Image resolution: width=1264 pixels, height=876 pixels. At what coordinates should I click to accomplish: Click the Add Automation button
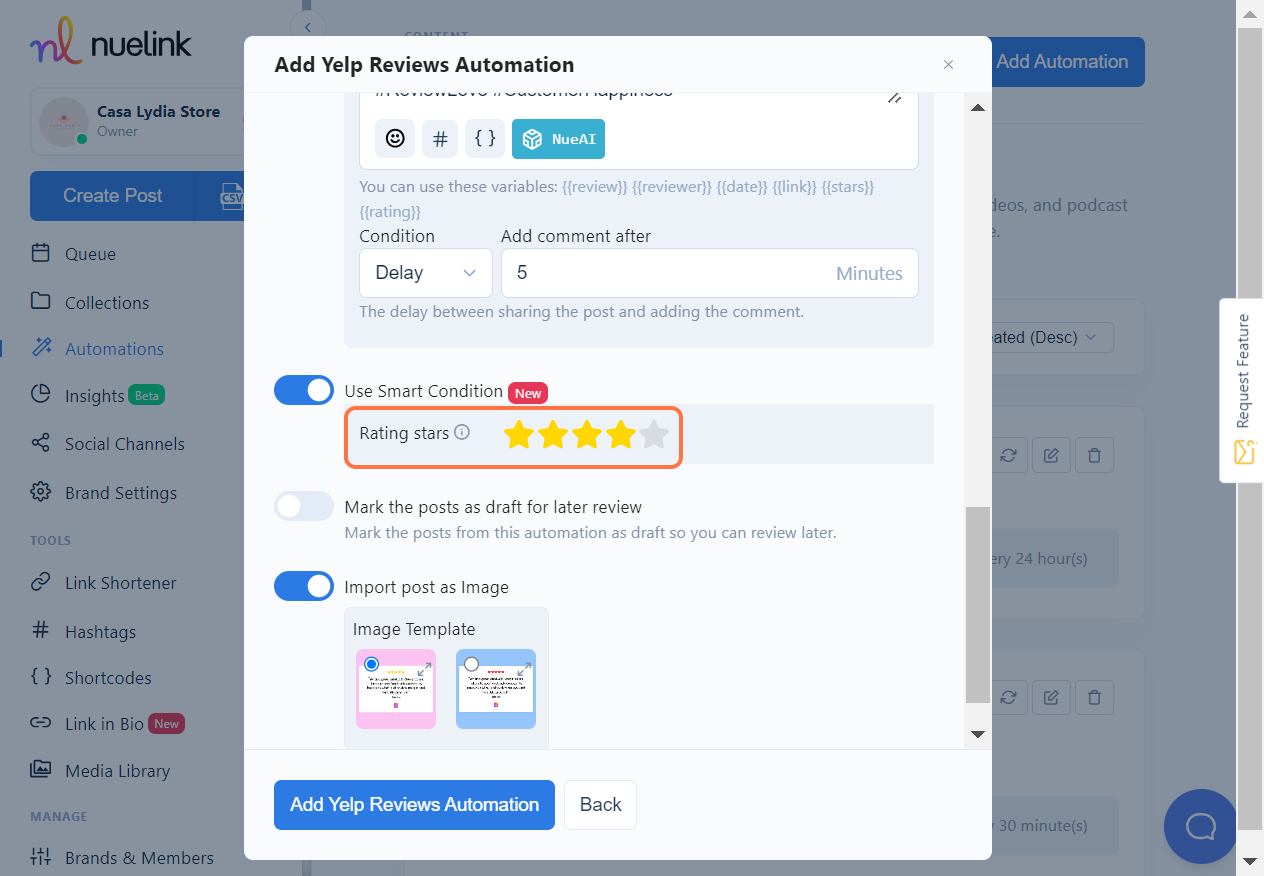coord(1067,62)
